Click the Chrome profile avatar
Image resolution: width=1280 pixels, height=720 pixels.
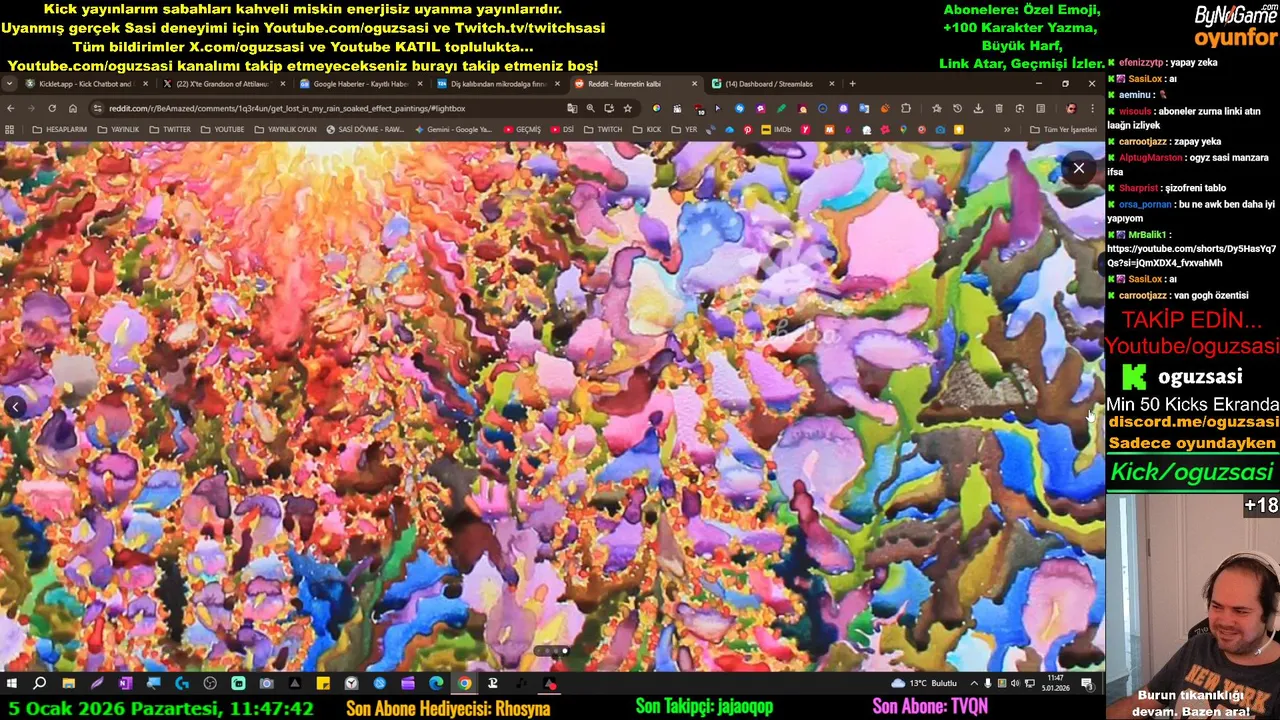coord(1071,108)
